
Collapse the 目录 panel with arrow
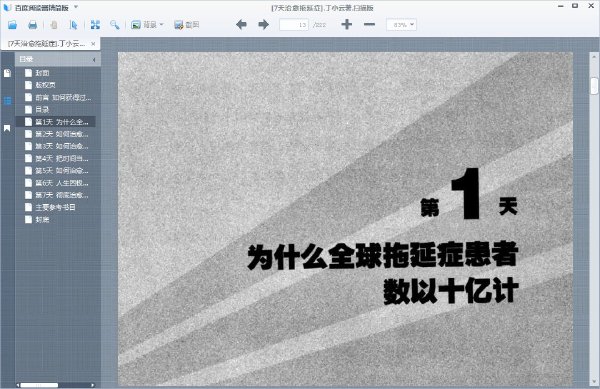(x=94, y=59)
